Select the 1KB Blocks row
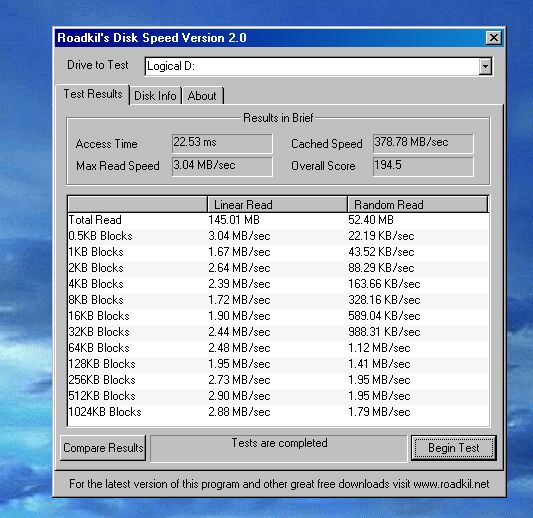 tap(278, 252)
